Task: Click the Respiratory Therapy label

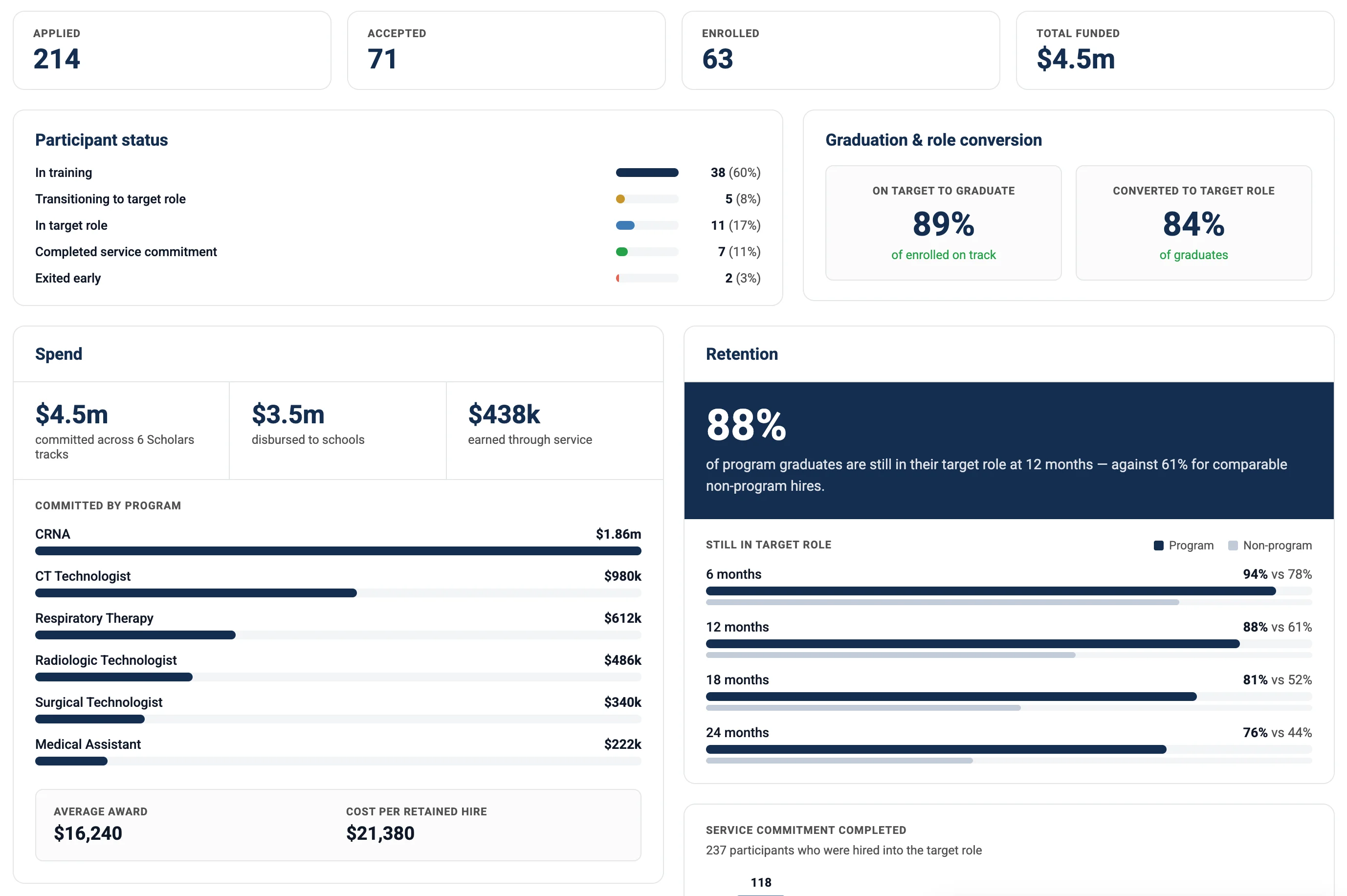Action: click(94, 618)
